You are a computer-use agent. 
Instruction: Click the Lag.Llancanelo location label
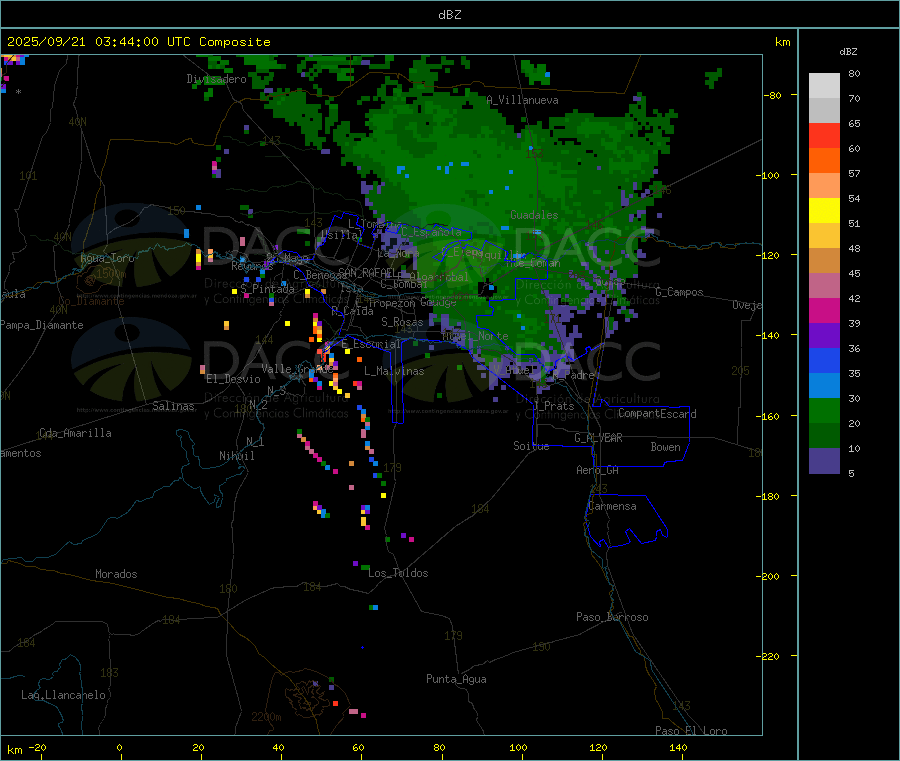(63, 695)
